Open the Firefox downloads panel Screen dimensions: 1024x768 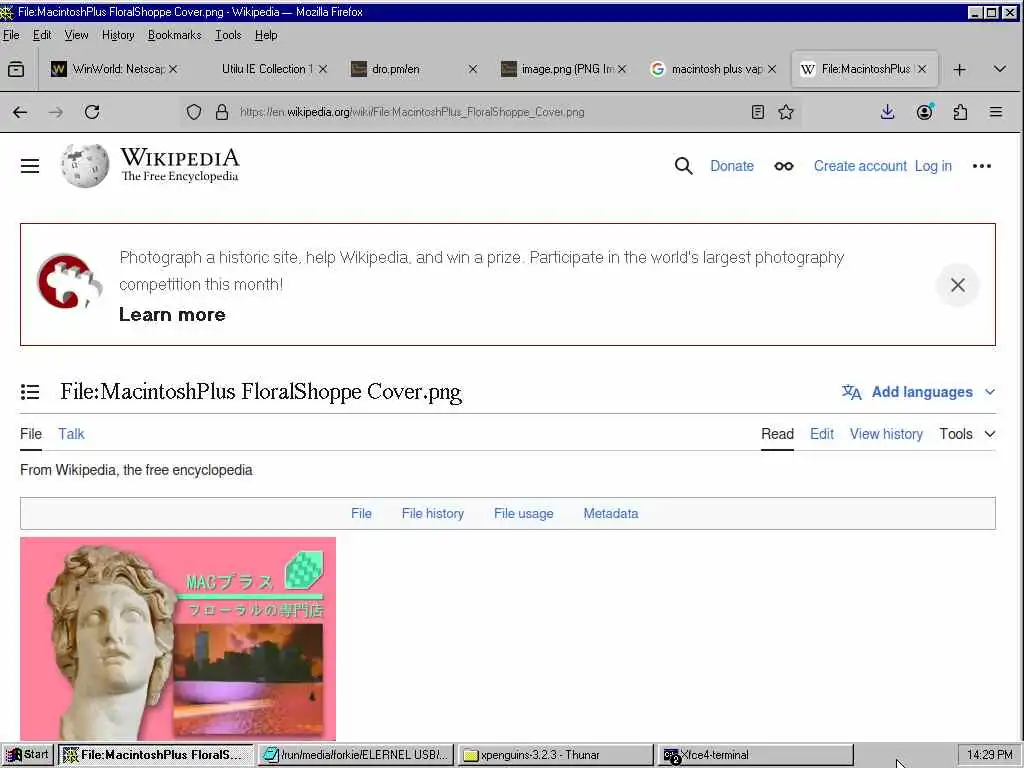click(888, 112)
